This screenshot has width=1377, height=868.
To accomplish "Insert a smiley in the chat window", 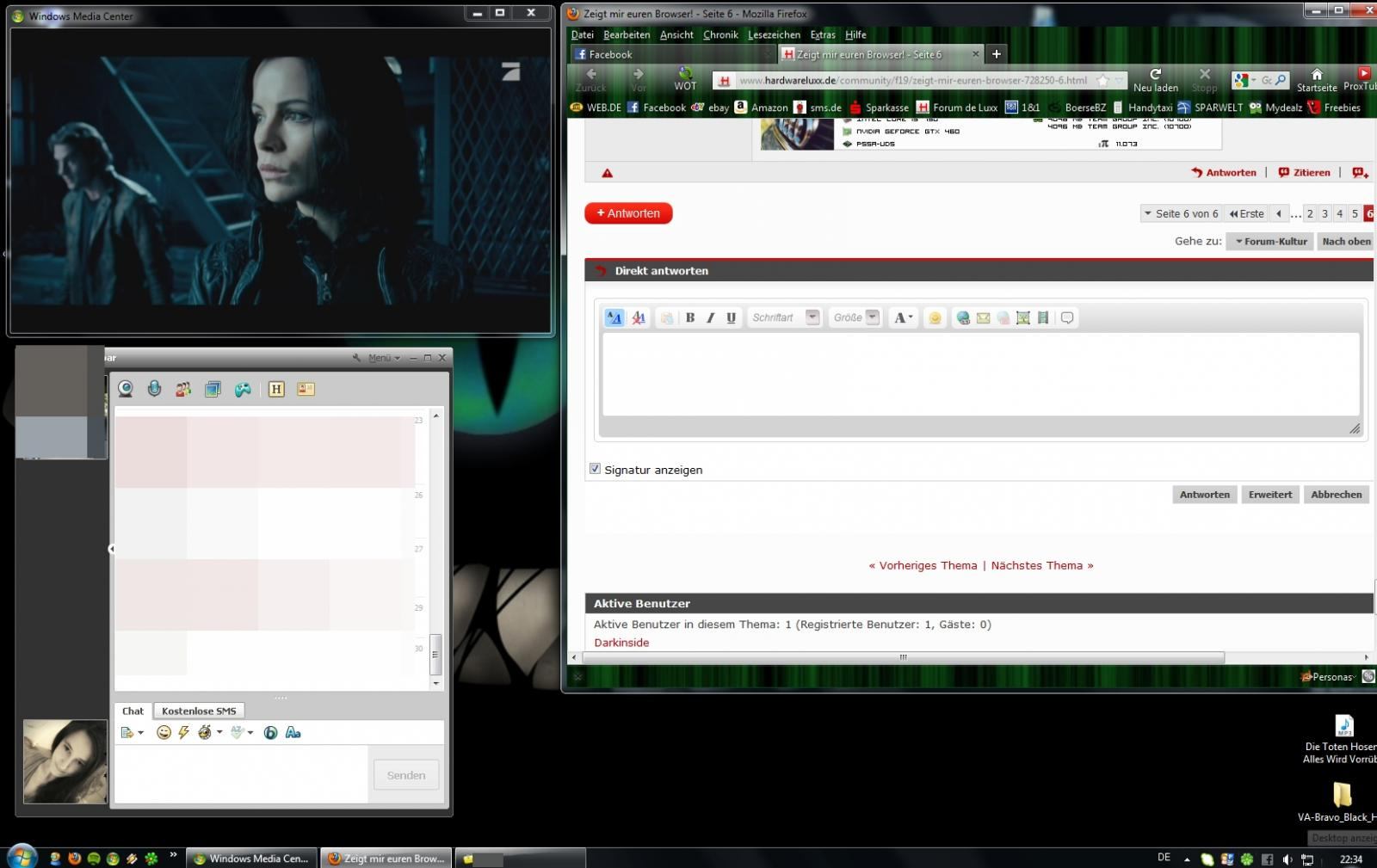I will click(x=164, y=732).
